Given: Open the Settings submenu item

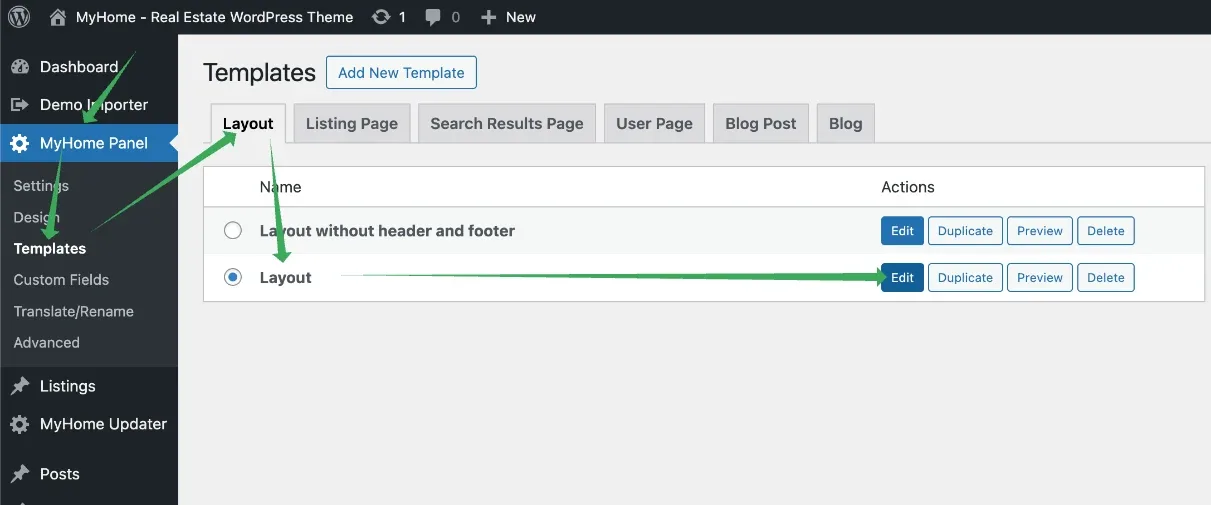Looking at the screenshot, I should point(41,186).
